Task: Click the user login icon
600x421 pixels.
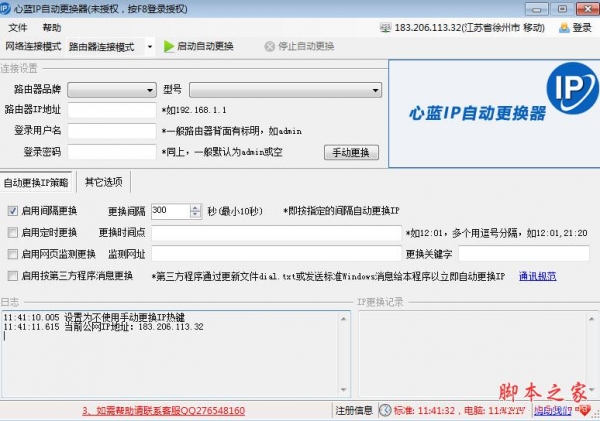Action: click(564, 28)
